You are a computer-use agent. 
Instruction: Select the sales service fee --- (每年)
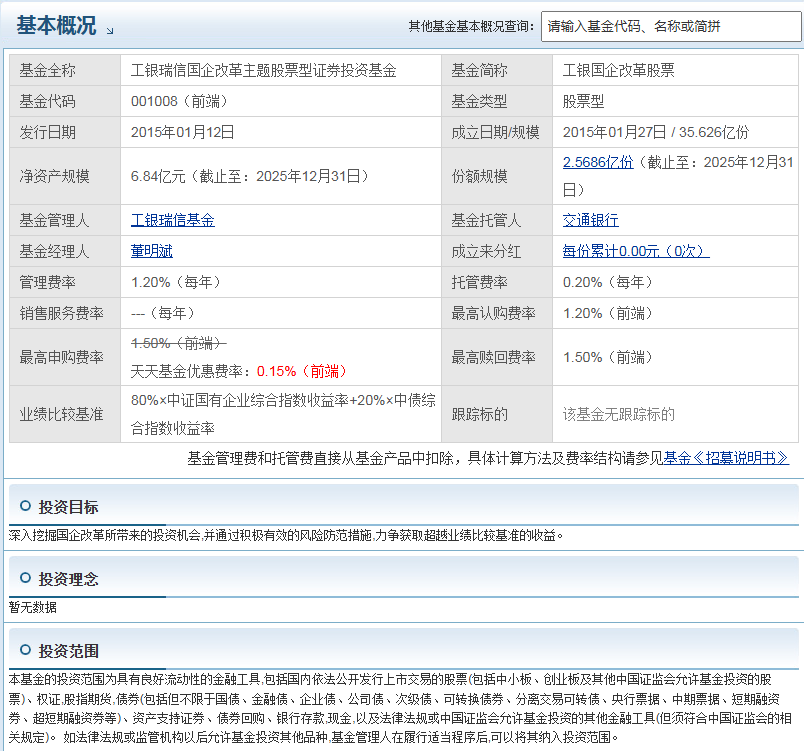pos(163,313)
